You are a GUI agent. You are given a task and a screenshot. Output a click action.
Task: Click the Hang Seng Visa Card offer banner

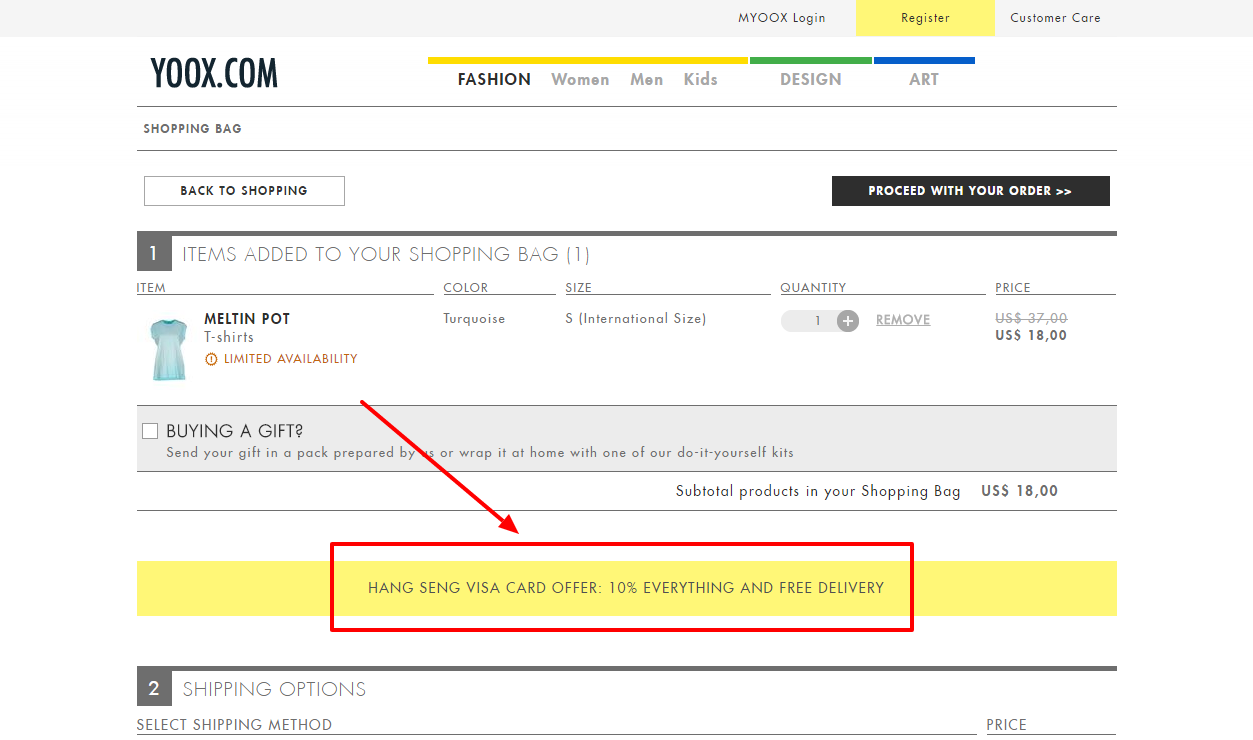(626, 588)
